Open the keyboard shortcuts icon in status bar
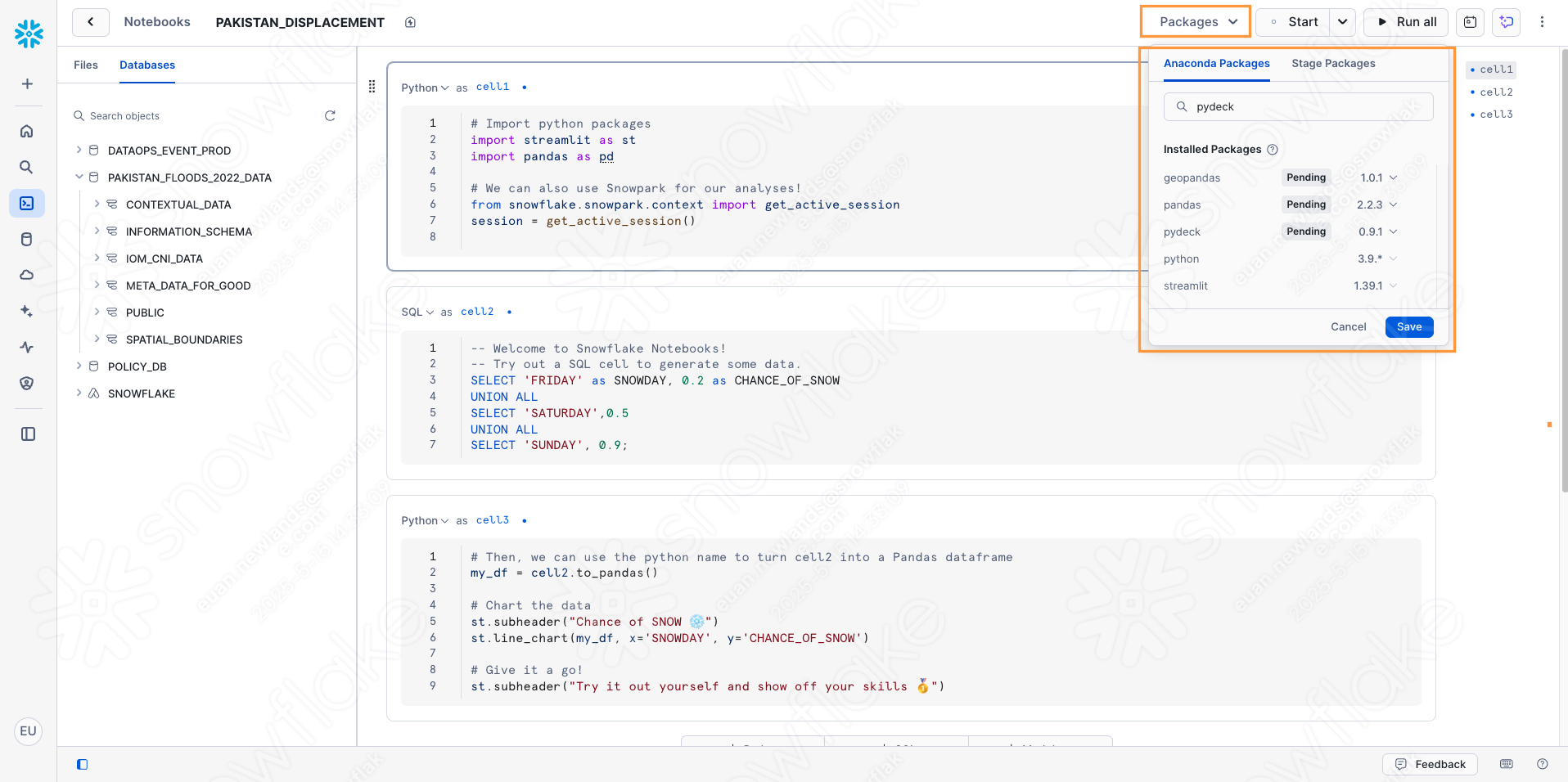The height and width of the screenshot is (782, 1568). [x=1506, y=764]
